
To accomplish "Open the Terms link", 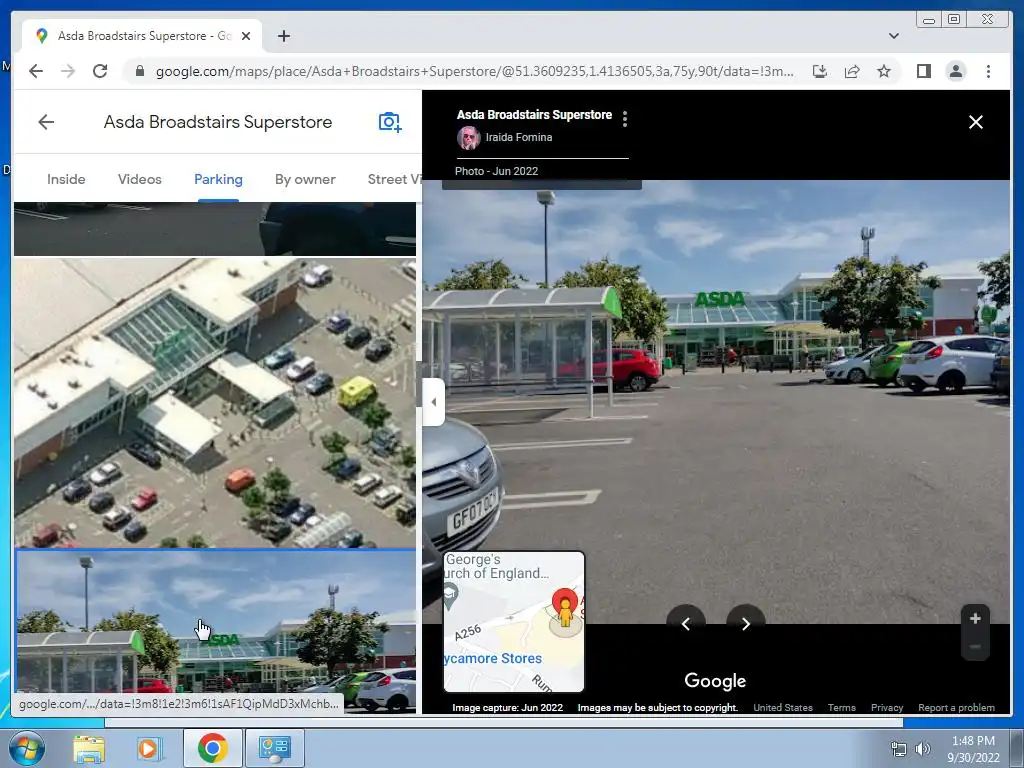I will point(842,707).
